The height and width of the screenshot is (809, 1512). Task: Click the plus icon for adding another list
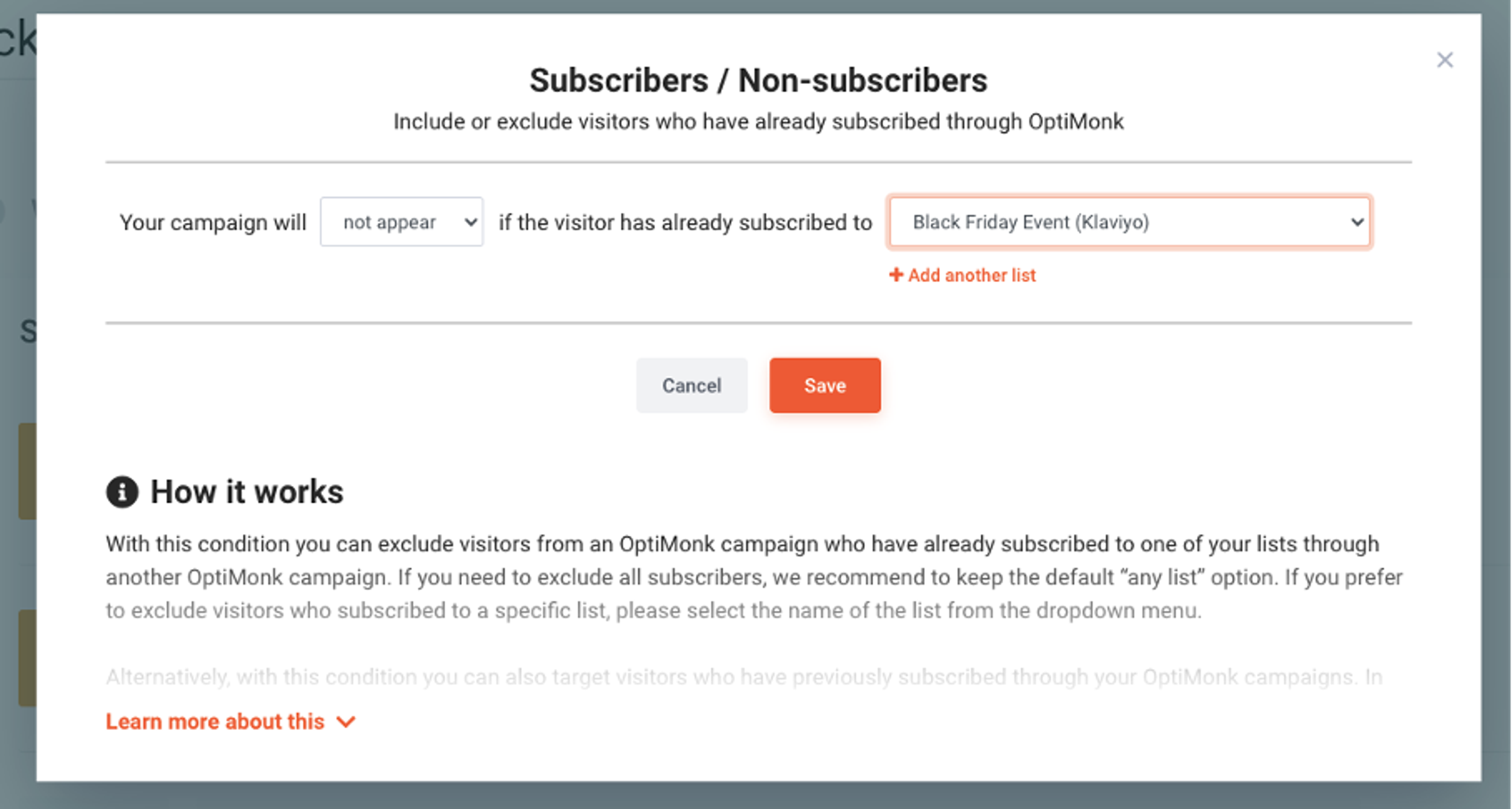[x=897, y=274]
